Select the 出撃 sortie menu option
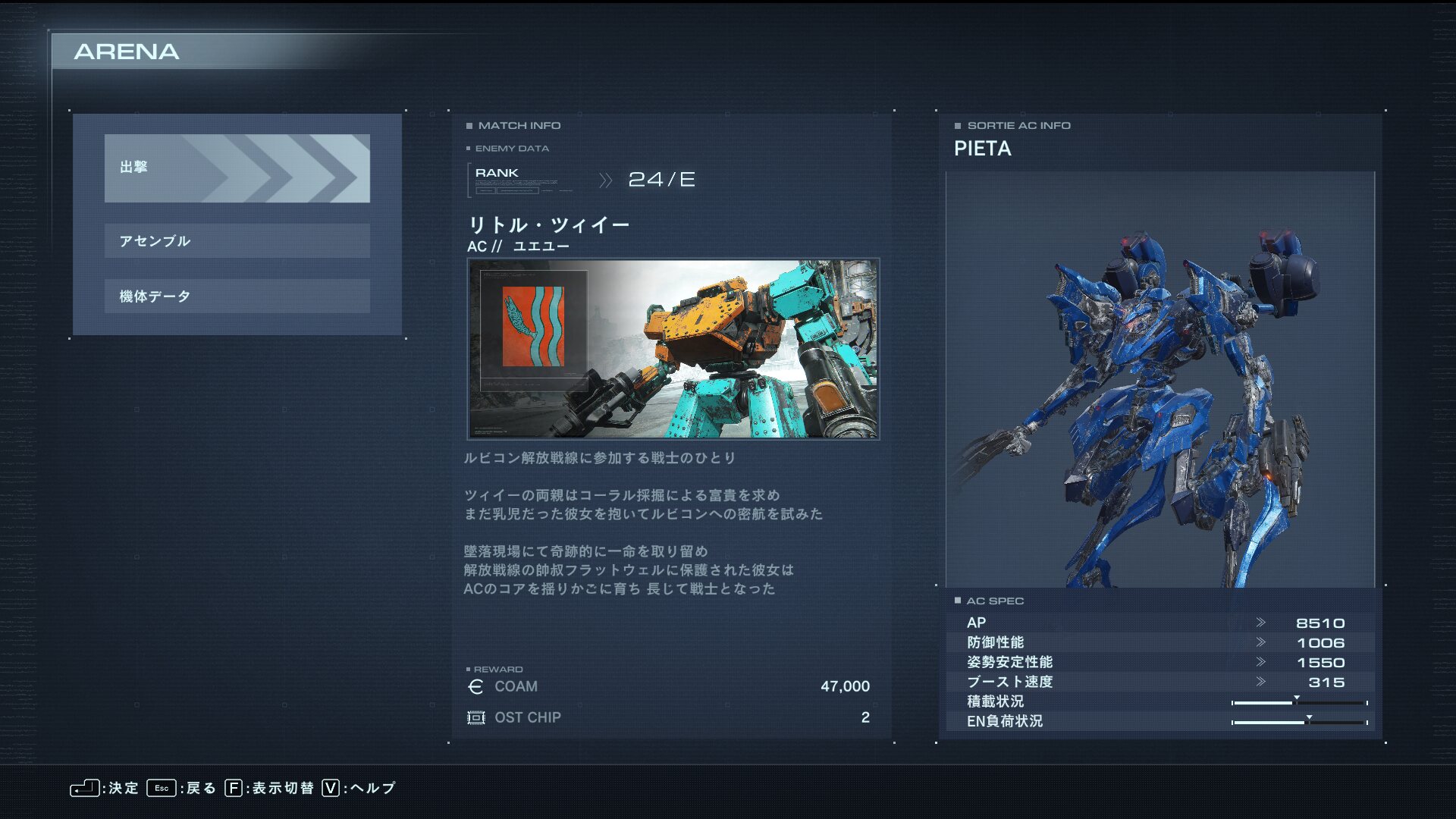 [x=237, y=168]
